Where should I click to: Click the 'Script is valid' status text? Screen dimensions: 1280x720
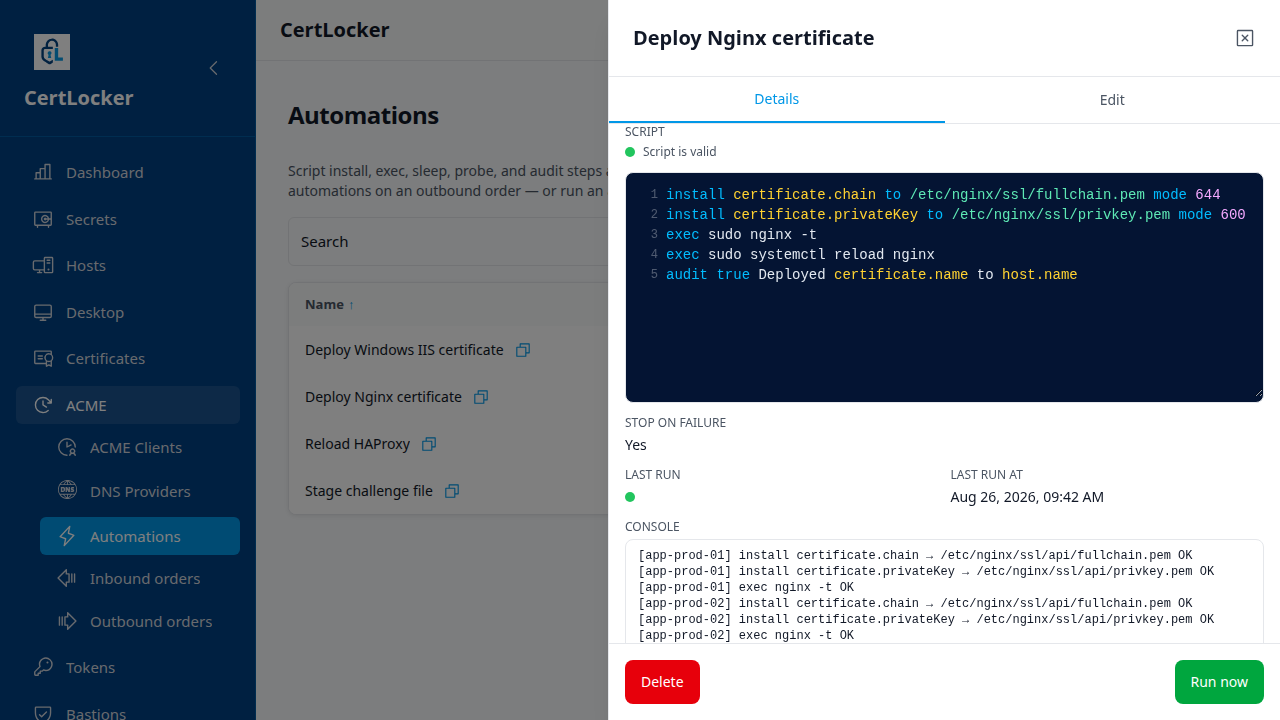[x=680, y=152]
